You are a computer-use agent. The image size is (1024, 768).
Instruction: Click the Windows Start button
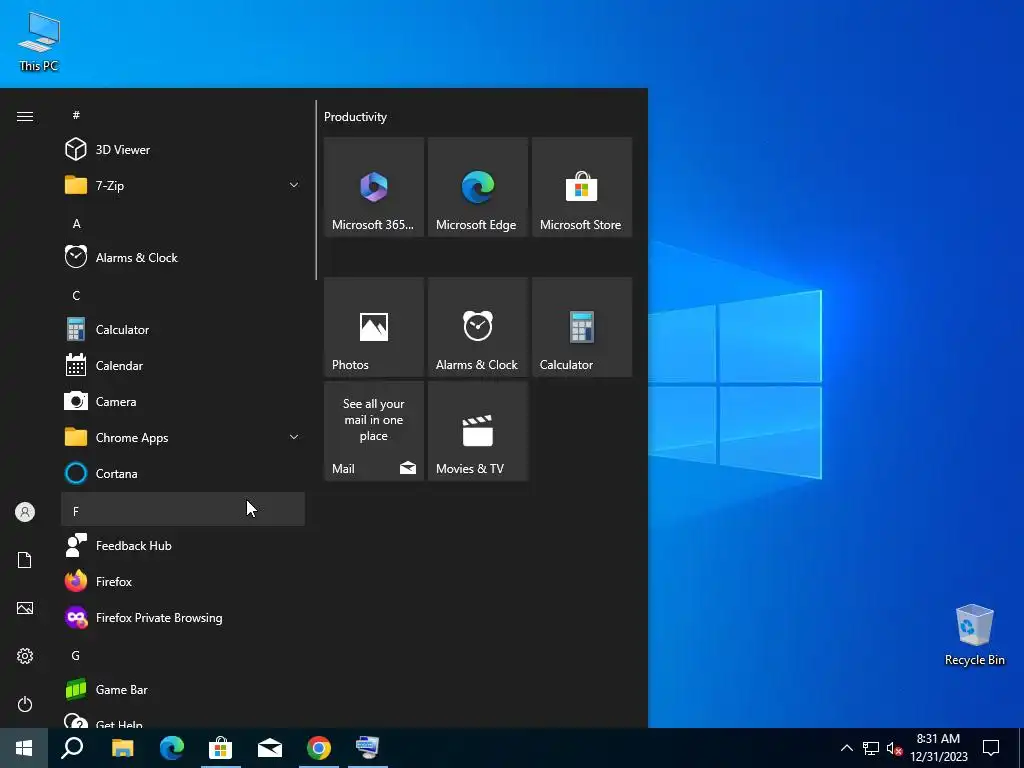tap(24, 748)
